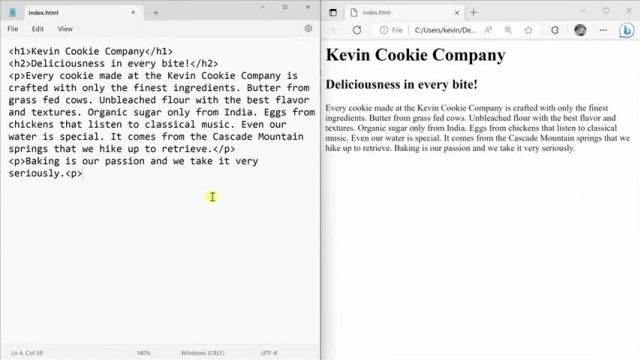
Task: Close the index.html tab in Notepad
Action: 133,13
